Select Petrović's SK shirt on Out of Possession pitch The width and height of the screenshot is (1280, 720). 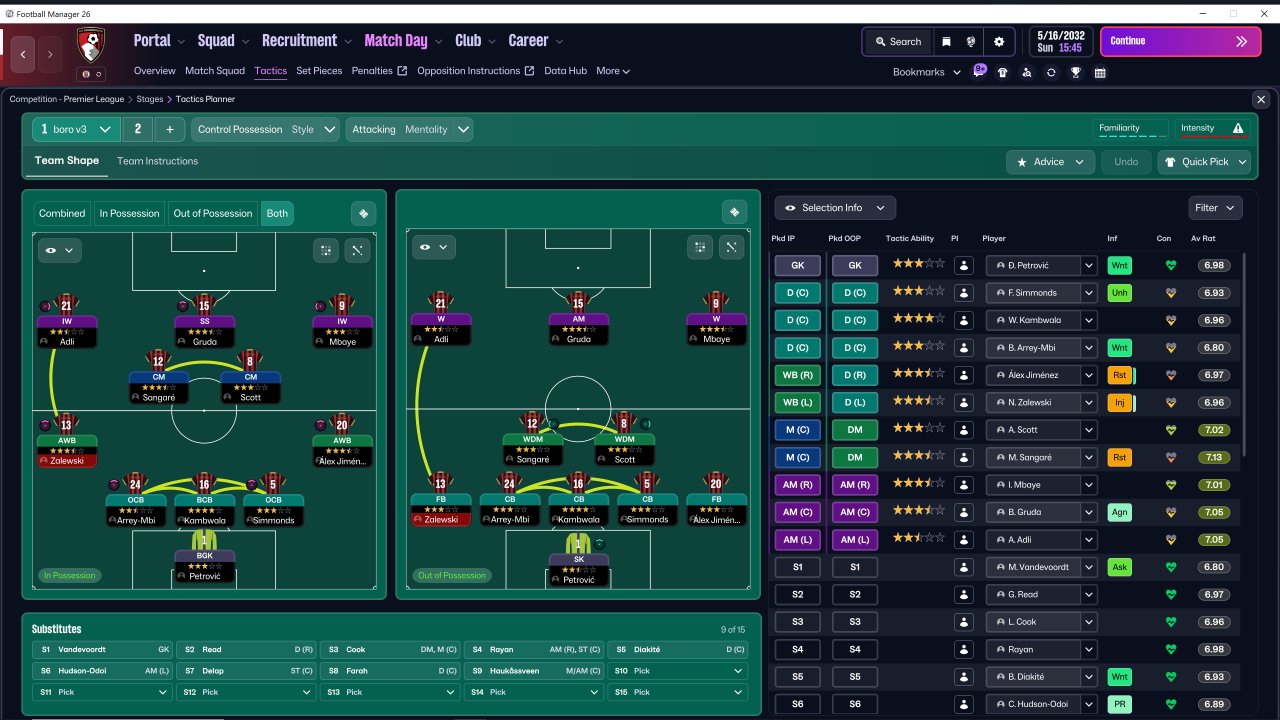(x=578, y=543)
